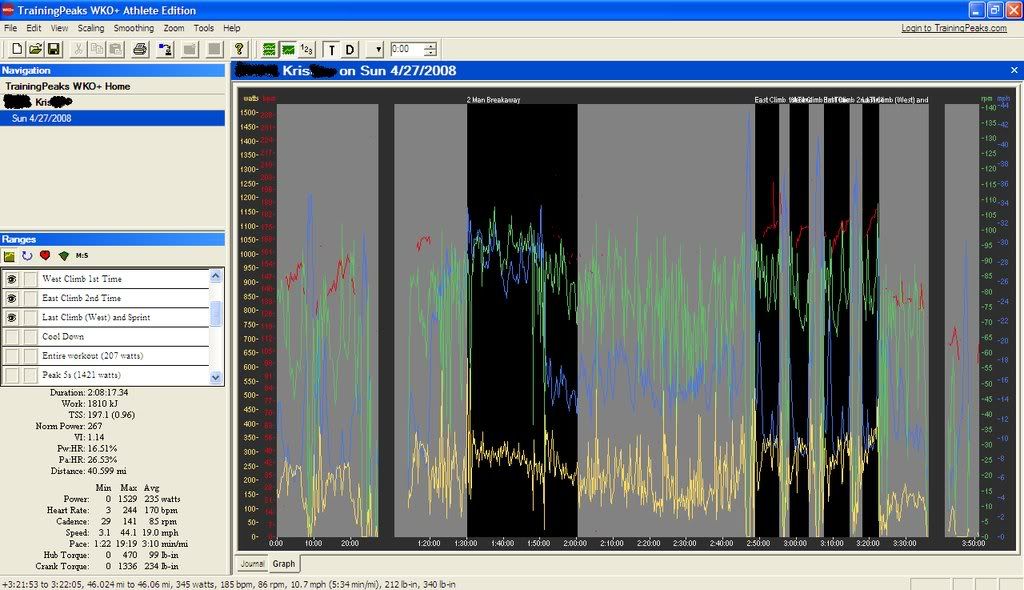Toggle the D (distance) axis button
Viewport: 1024px width, 590px height.
[x=350, y=50]
